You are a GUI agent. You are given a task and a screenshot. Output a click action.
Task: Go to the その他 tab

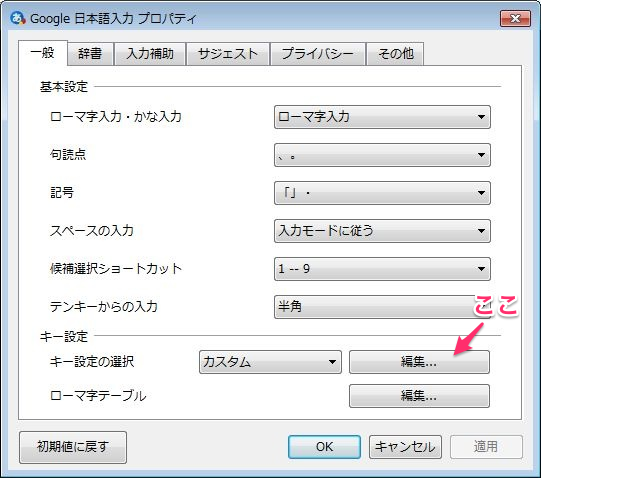(395, 54)
